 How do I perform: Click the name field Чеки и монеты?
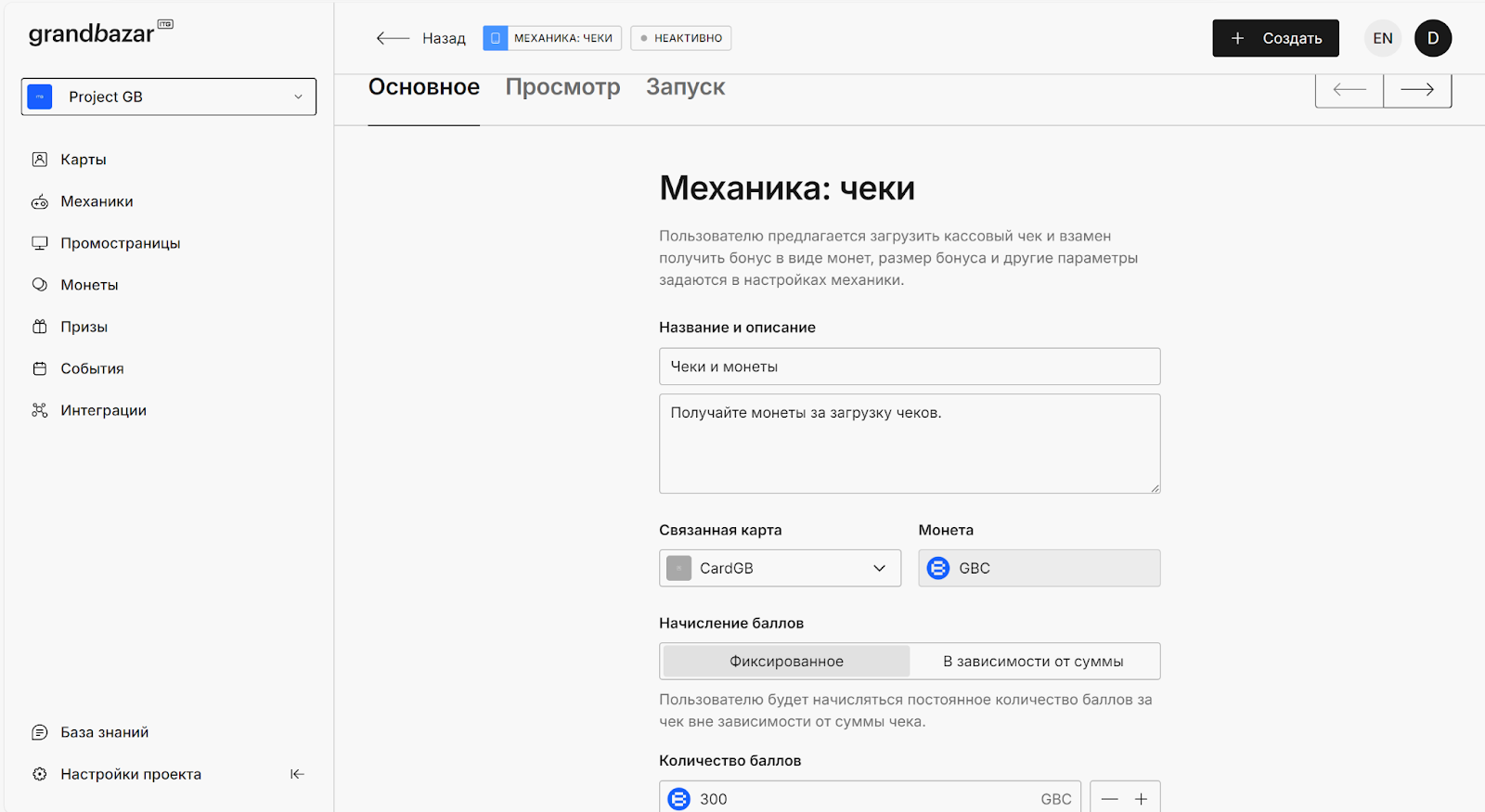click(910, 367)
